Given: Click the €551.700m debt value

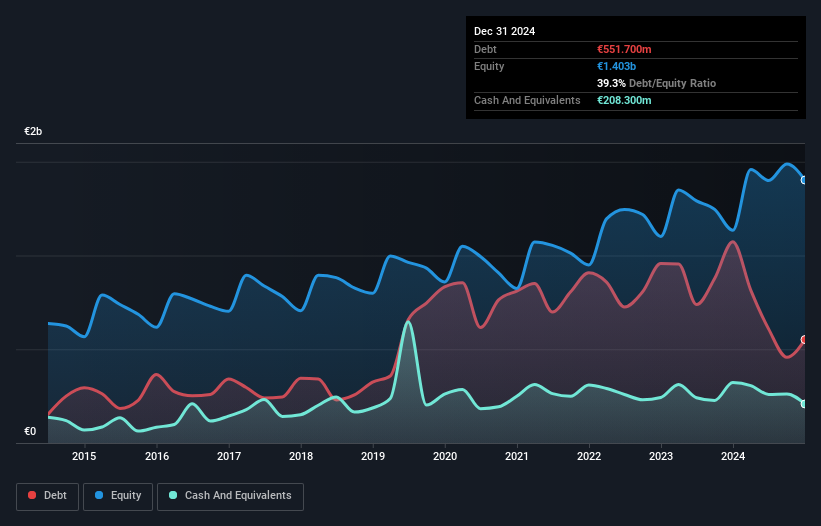Looking at the screenshot, I should (x=624, y=49).
